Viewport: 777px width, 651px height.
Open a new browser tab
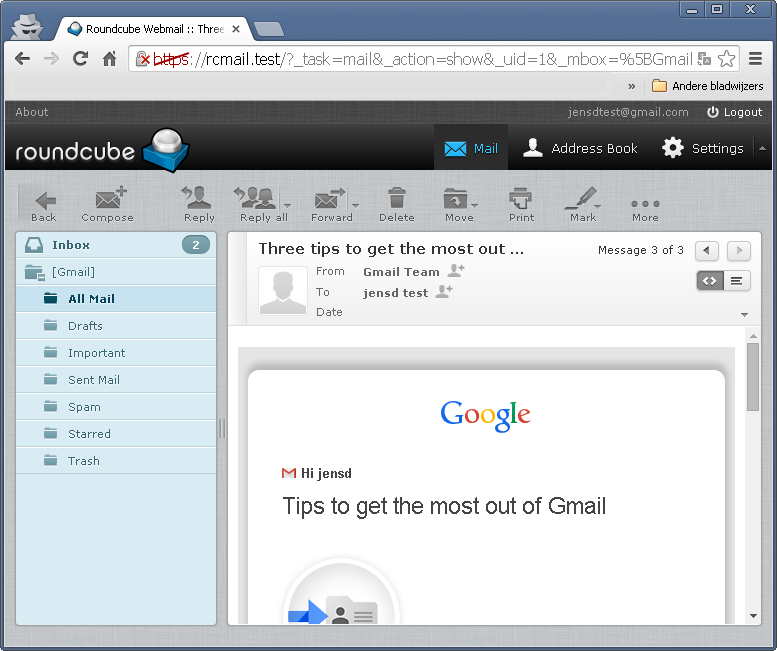pos(269,29)
